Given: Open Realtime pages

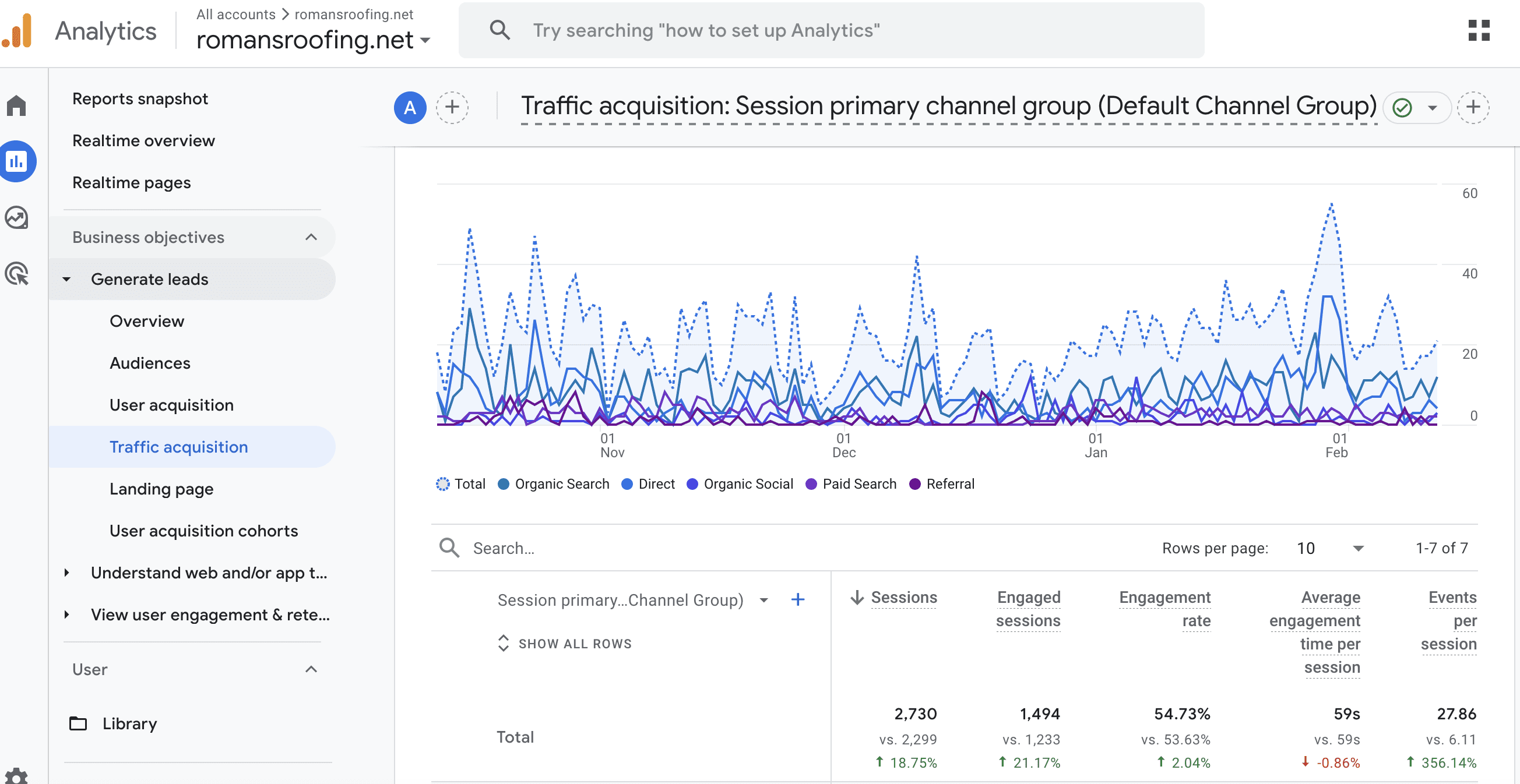Looking at the screenshot, I should (131, 182).
